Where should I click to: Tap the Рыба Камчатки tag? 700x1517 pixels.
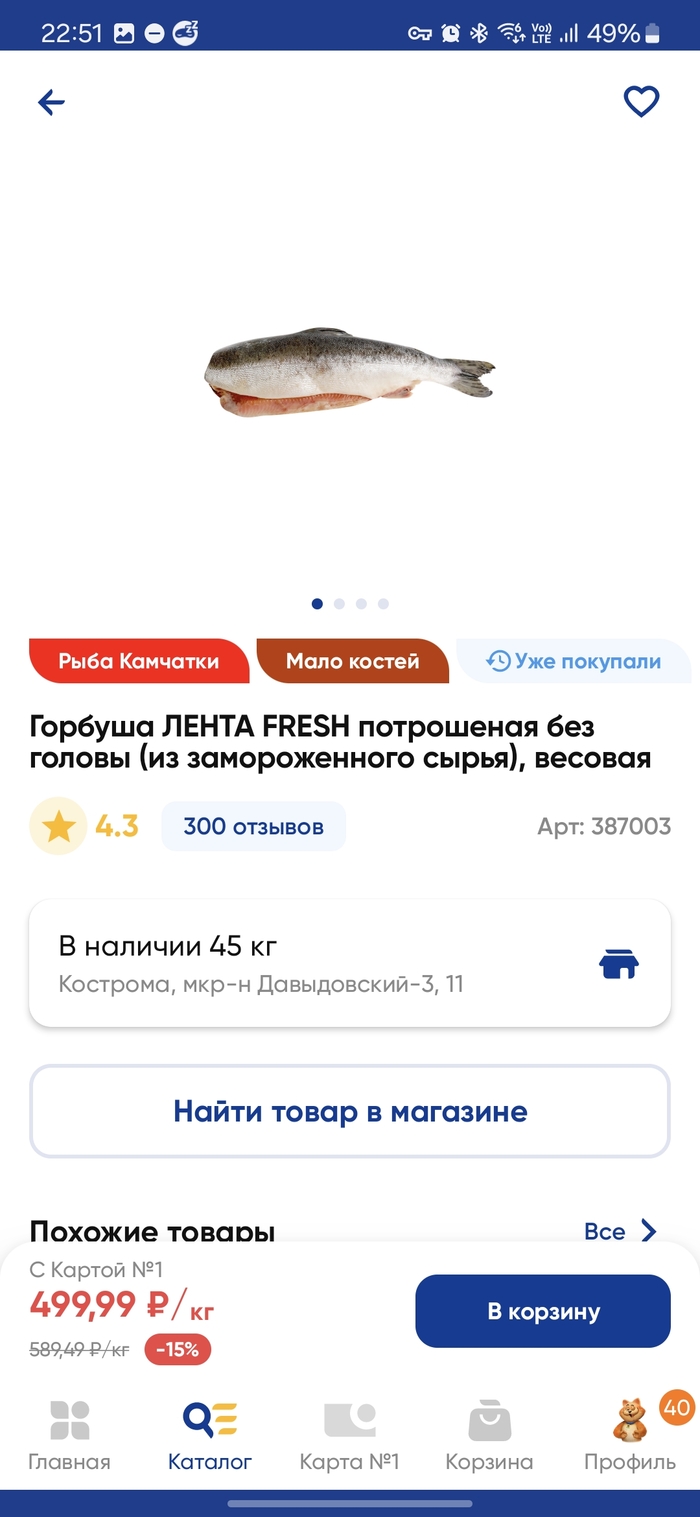[139, 661]
